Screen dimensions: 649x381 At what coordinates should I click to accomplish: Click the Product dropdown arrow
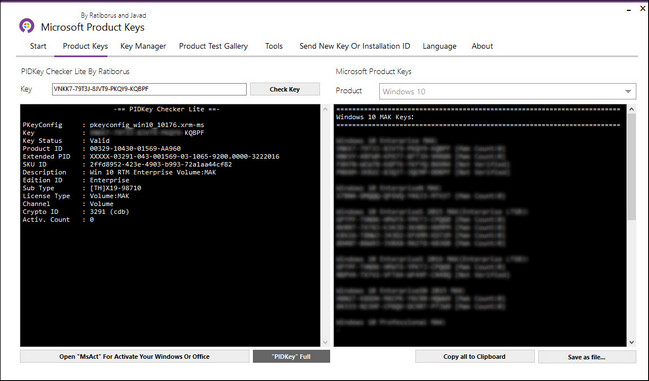click(628, 91)
